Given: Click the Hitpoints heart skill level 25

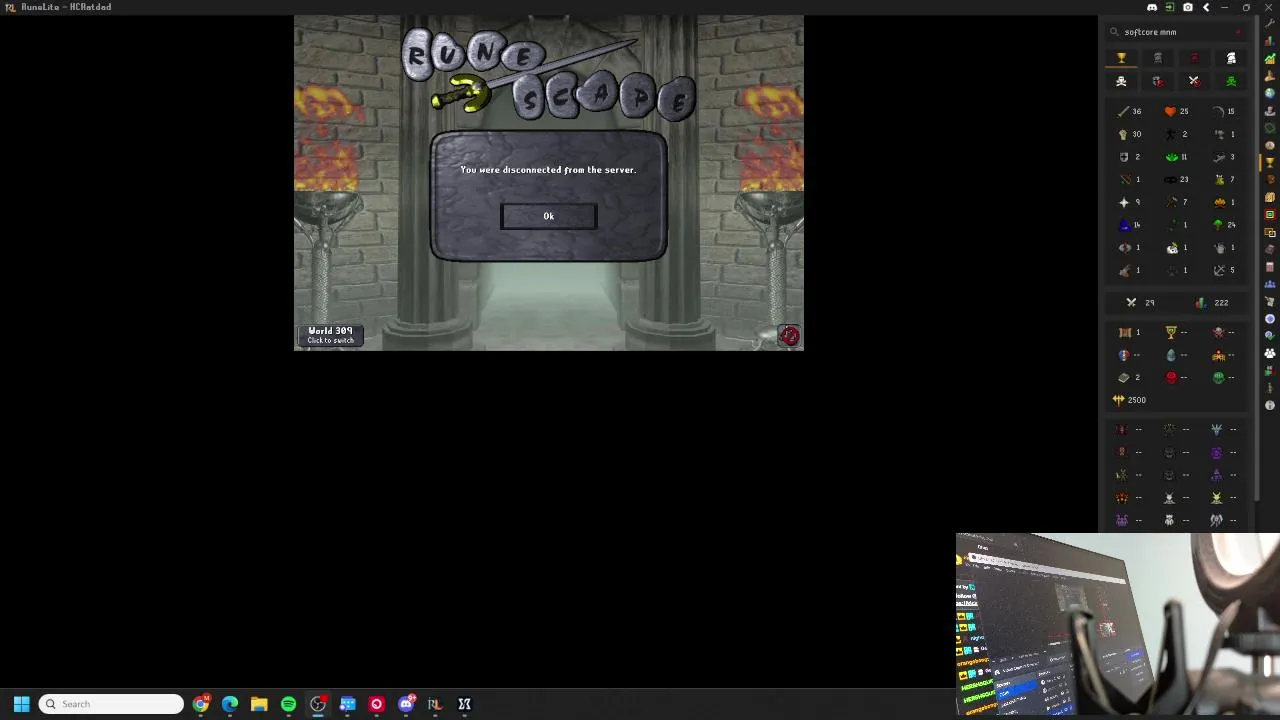Looking at the screenshot, I should [x=1177, y=111].
